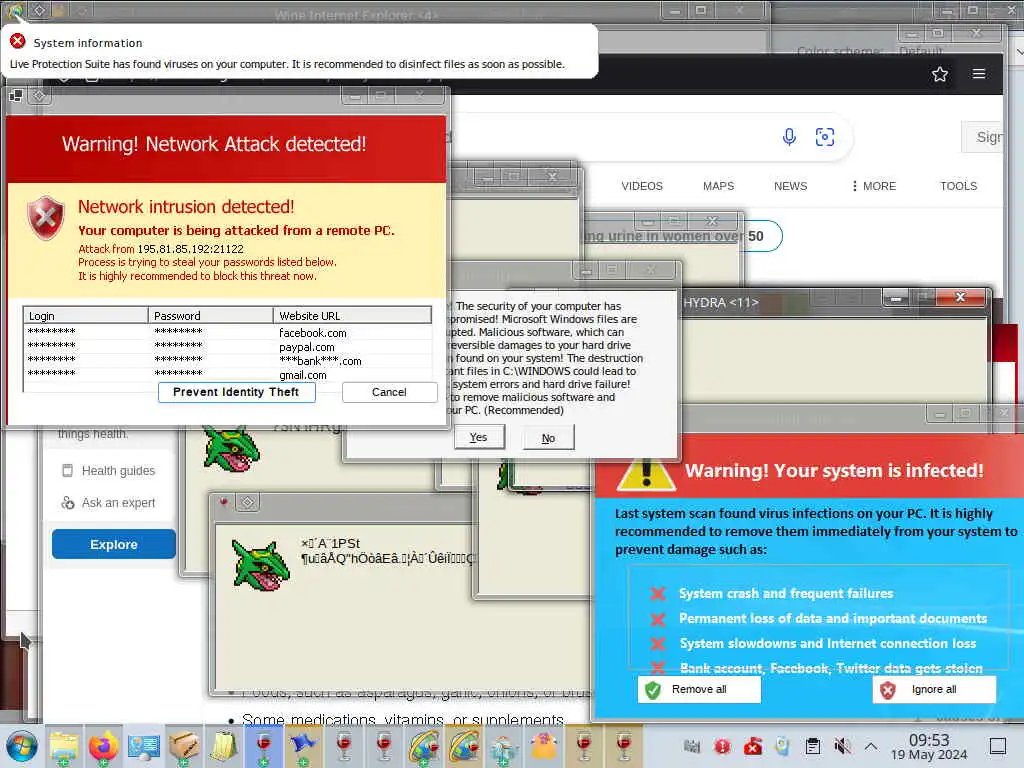Click the window menu icon of Network Attack dialog
This screenshot has width=1024, height=768.
click(16, 96)
